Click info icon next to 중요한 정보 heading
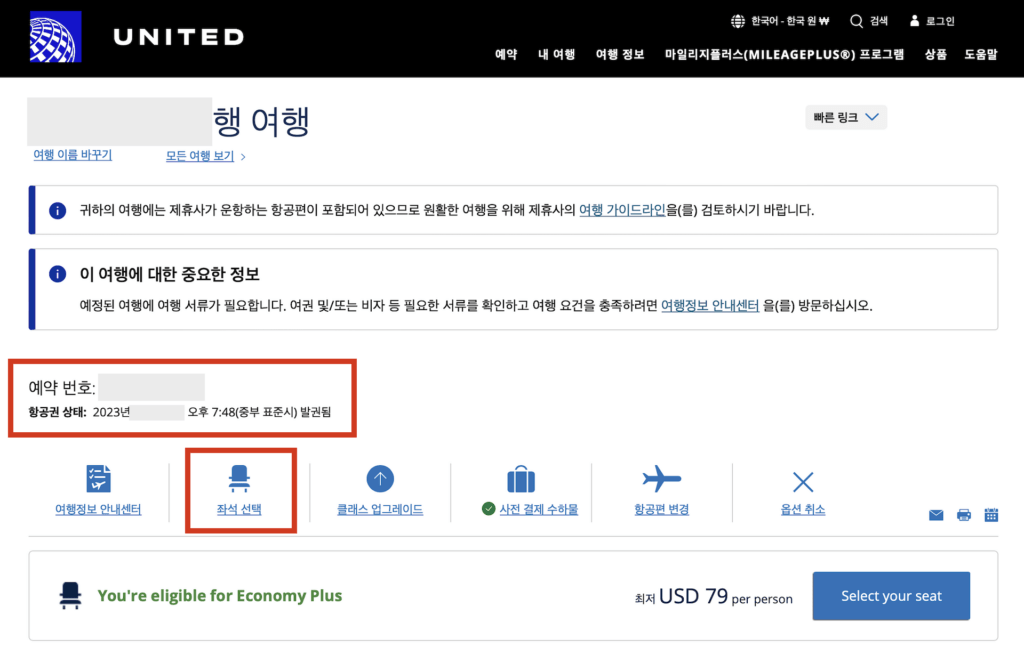The image size is (1024, 655). click(57, 274)
